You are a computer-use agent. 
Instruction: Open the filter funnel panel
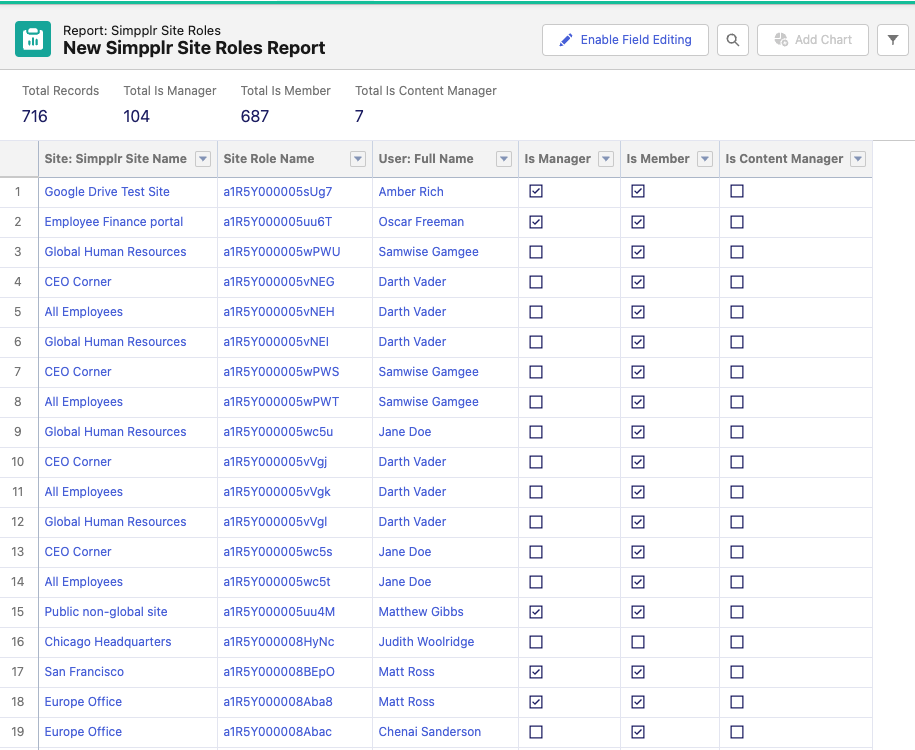click(893, 40)
